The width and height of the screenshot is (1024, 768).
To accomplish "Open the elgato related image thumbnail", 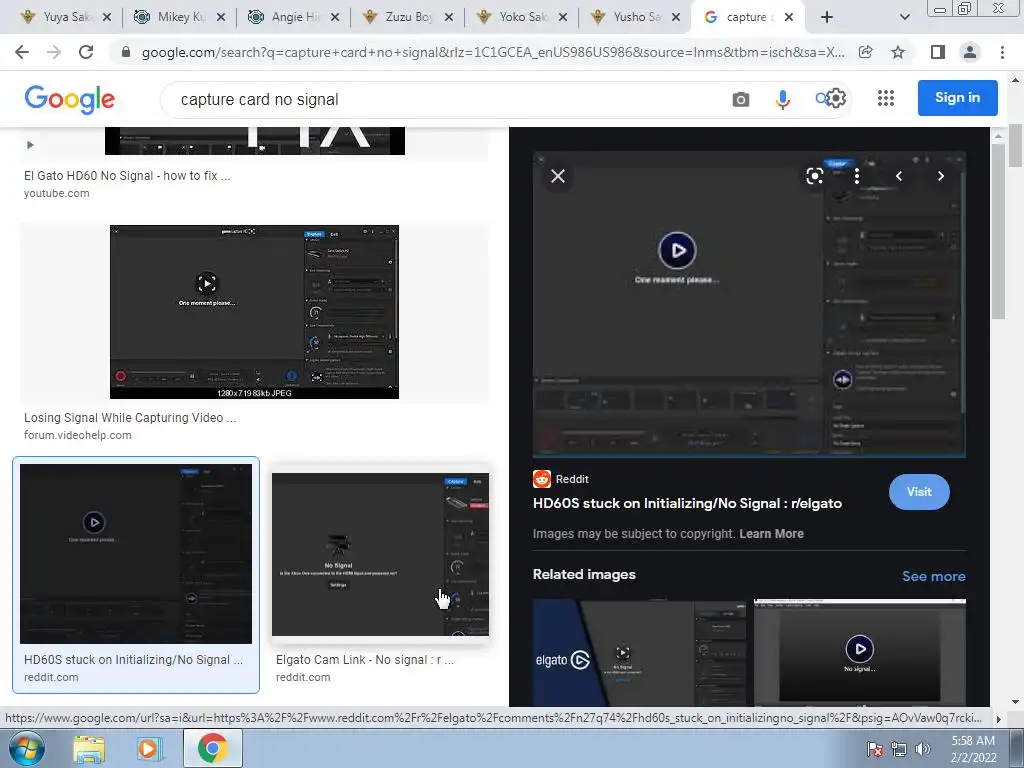I will point(639,652).
